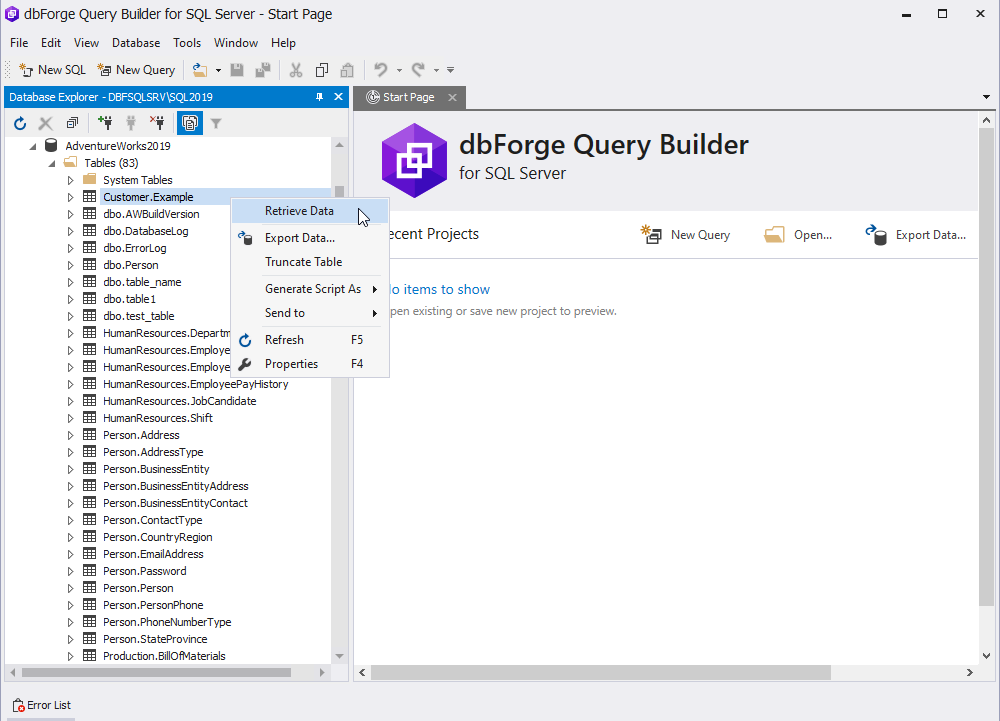Open the Error List panel tab

(41, 705)
